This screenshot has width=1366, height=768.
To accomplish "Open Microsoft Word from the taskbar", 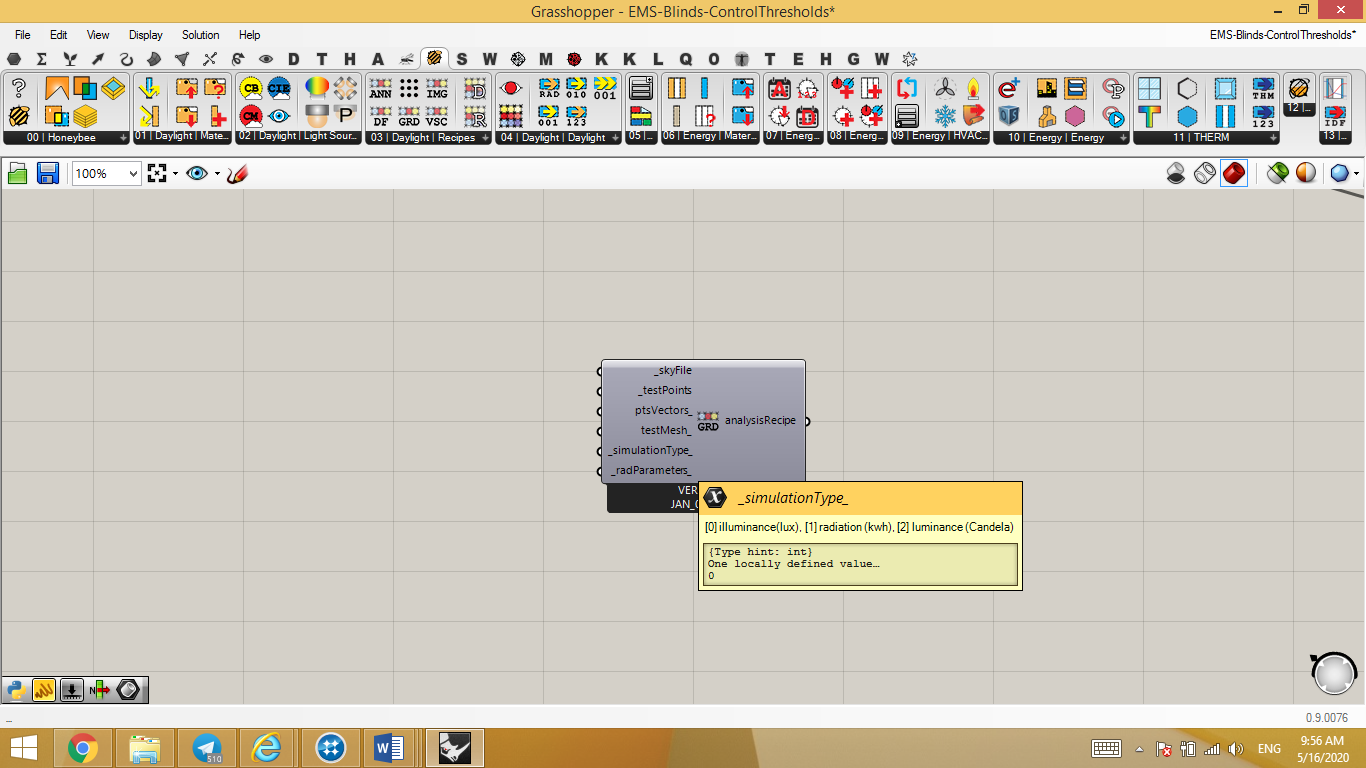I will [x=387, y=748].
